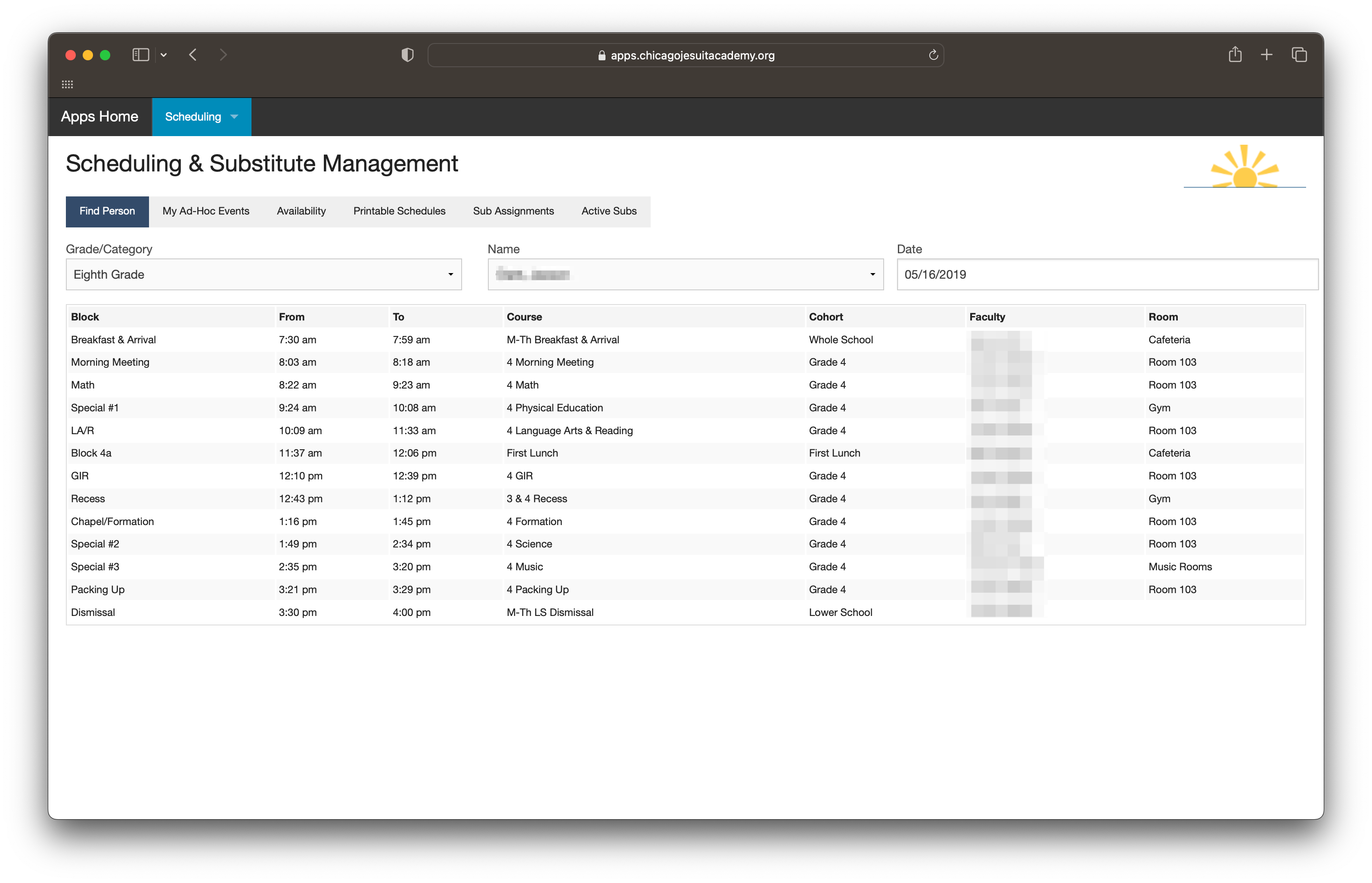
Task: Show the tab overview icon
Action: click(x=1299, y=55)
